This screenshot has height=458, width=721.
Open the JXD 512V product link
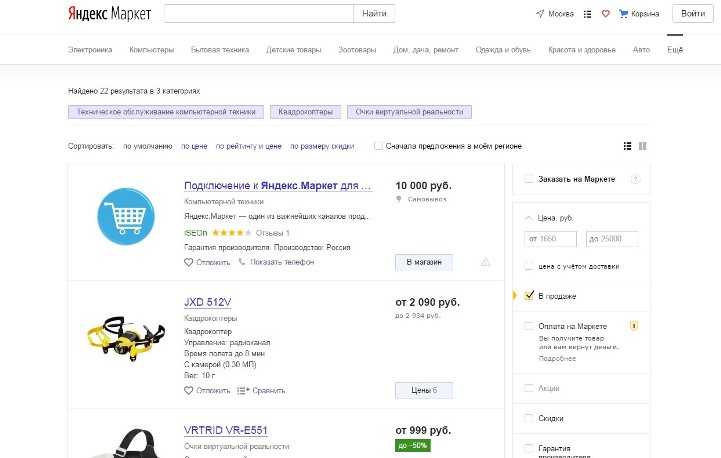tap(208, 302)
